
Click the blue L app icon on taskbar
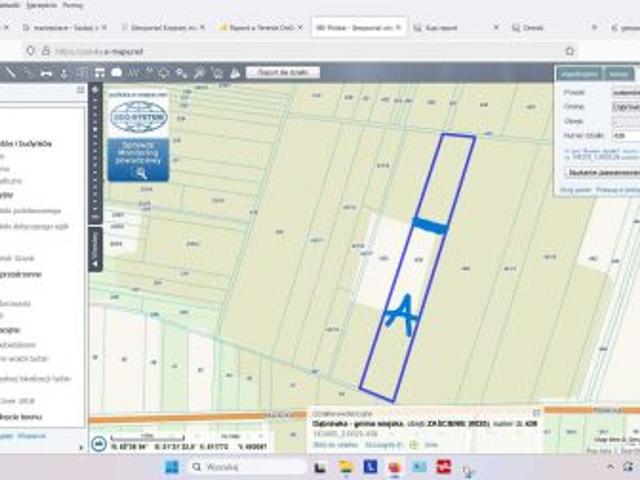point(370,467)
